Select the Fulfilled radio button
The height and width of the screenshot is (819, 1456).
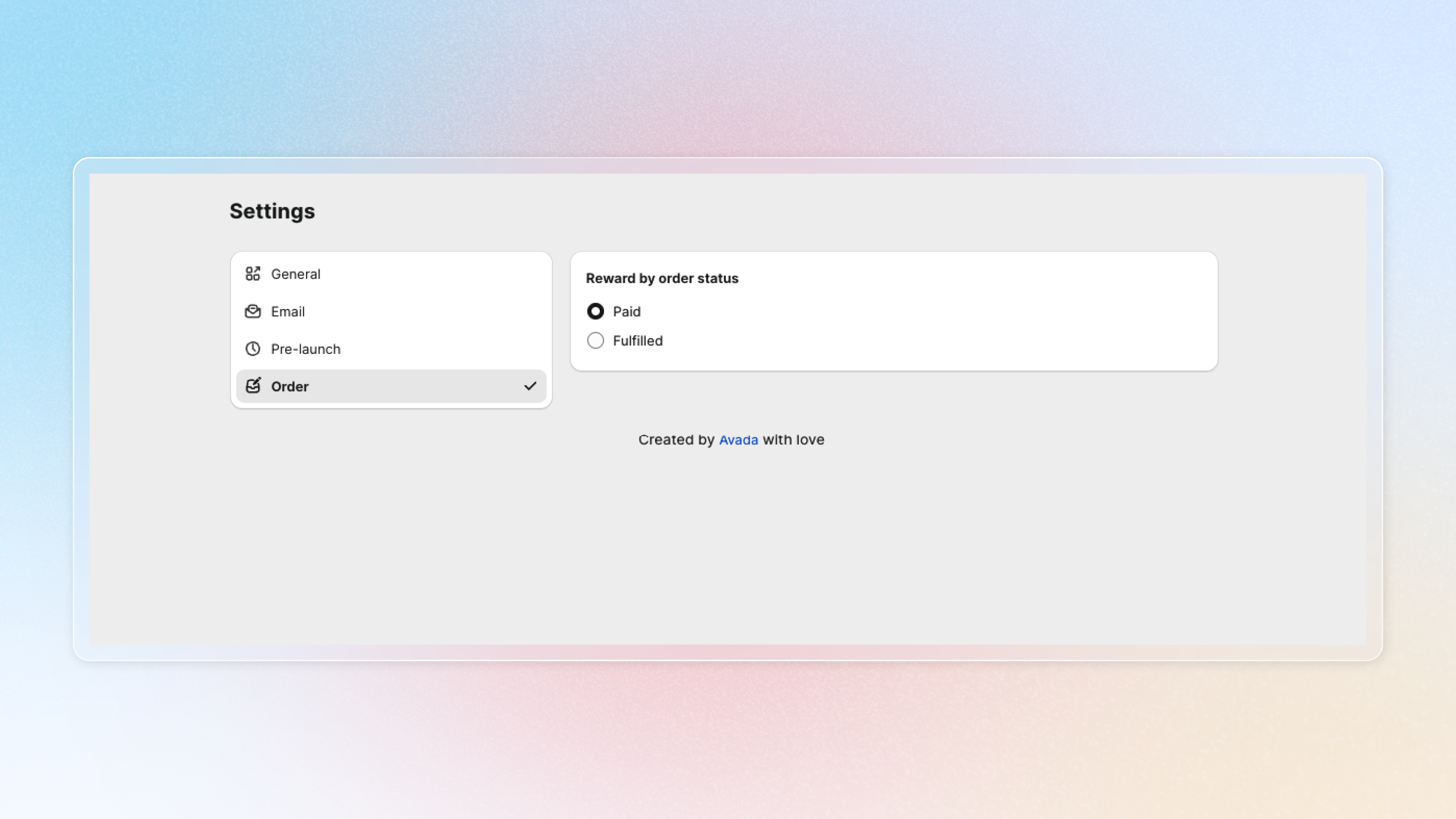[x=595, y=341]
